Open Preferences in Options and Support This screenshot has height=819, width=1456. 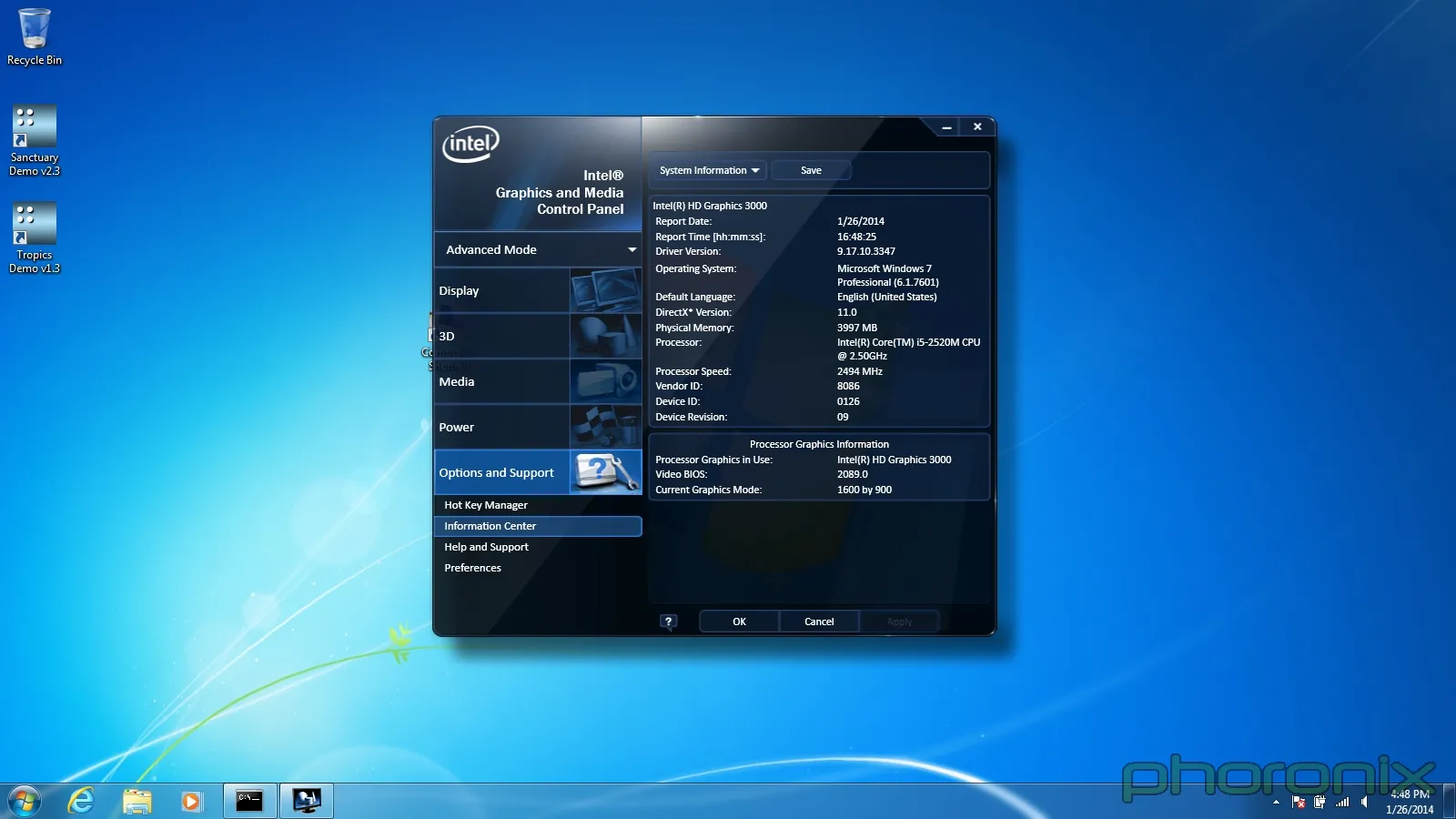(472, 568)
